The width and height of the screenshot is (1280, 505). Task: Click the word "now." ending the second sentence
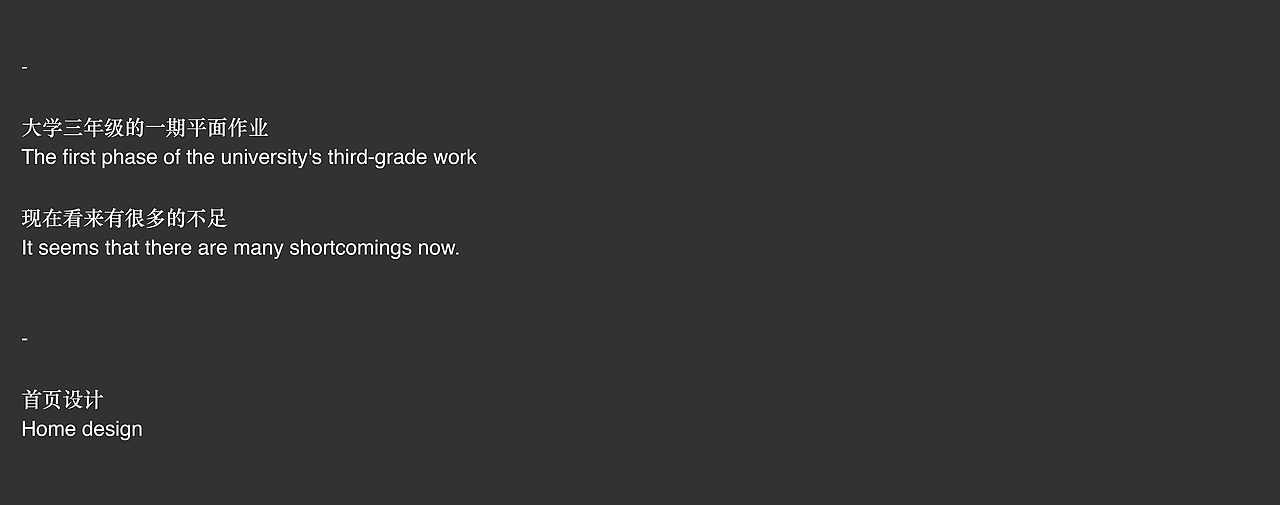pyautogui.click(x=439, y=248)
